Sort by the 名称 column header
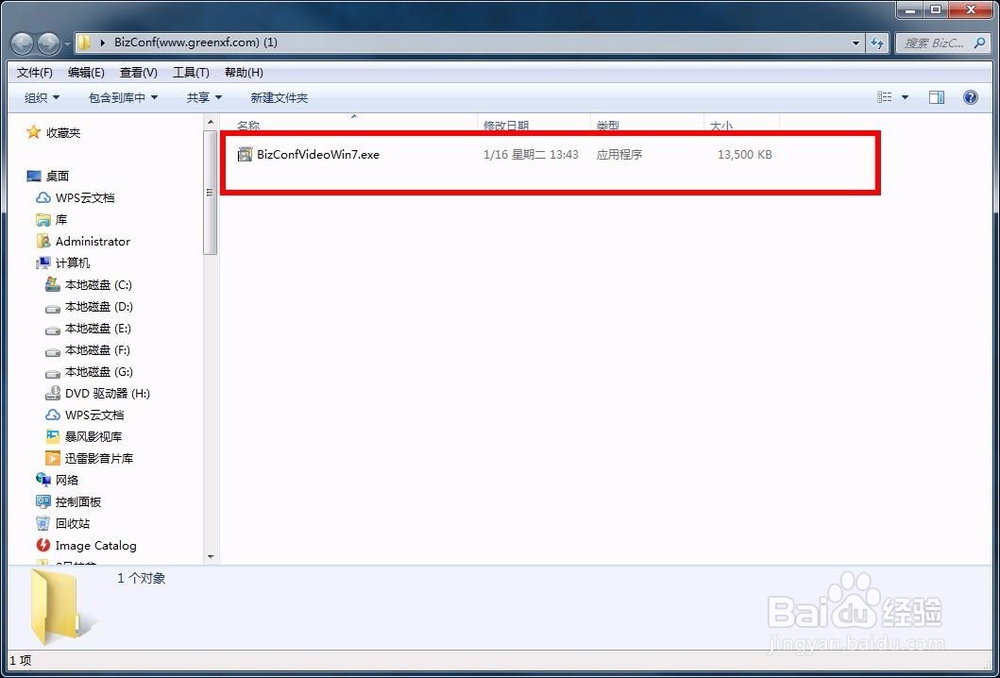Viewport: 1000px width, 678px height. (248, 125)
